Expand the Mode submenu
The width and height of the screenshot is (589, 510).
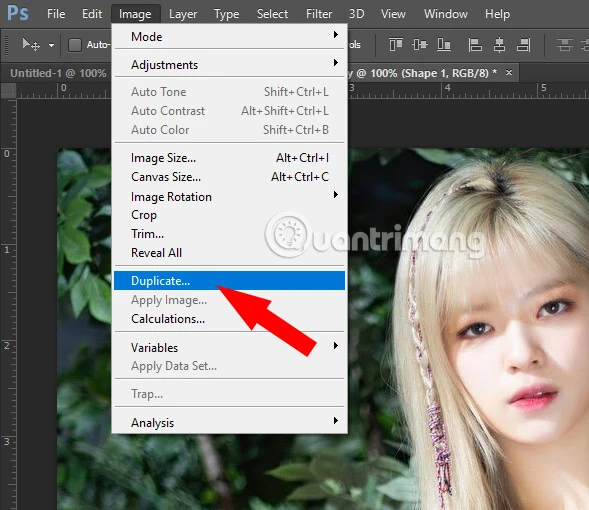tap(230, 37)
